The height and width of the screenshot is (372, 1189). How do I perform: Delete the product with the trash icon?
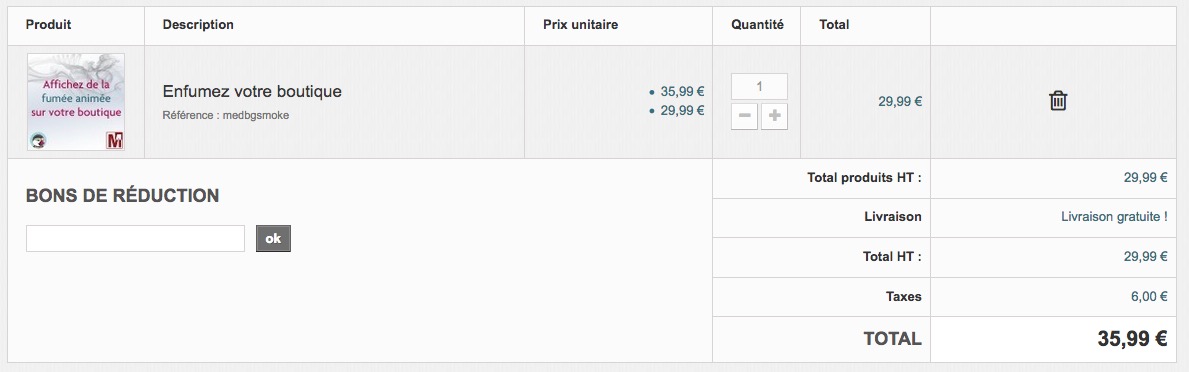(1058, 101)
